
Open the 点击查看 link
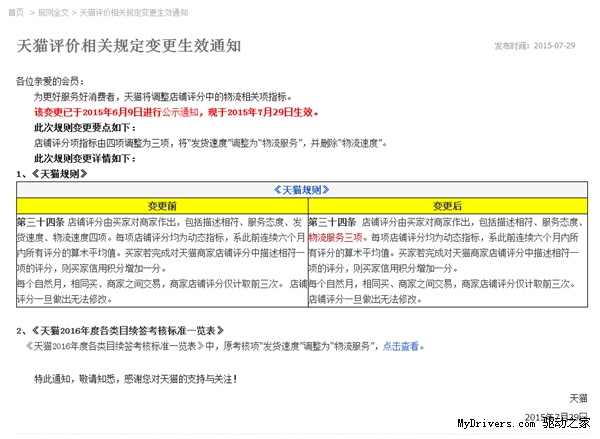click(x=401, y=346)
